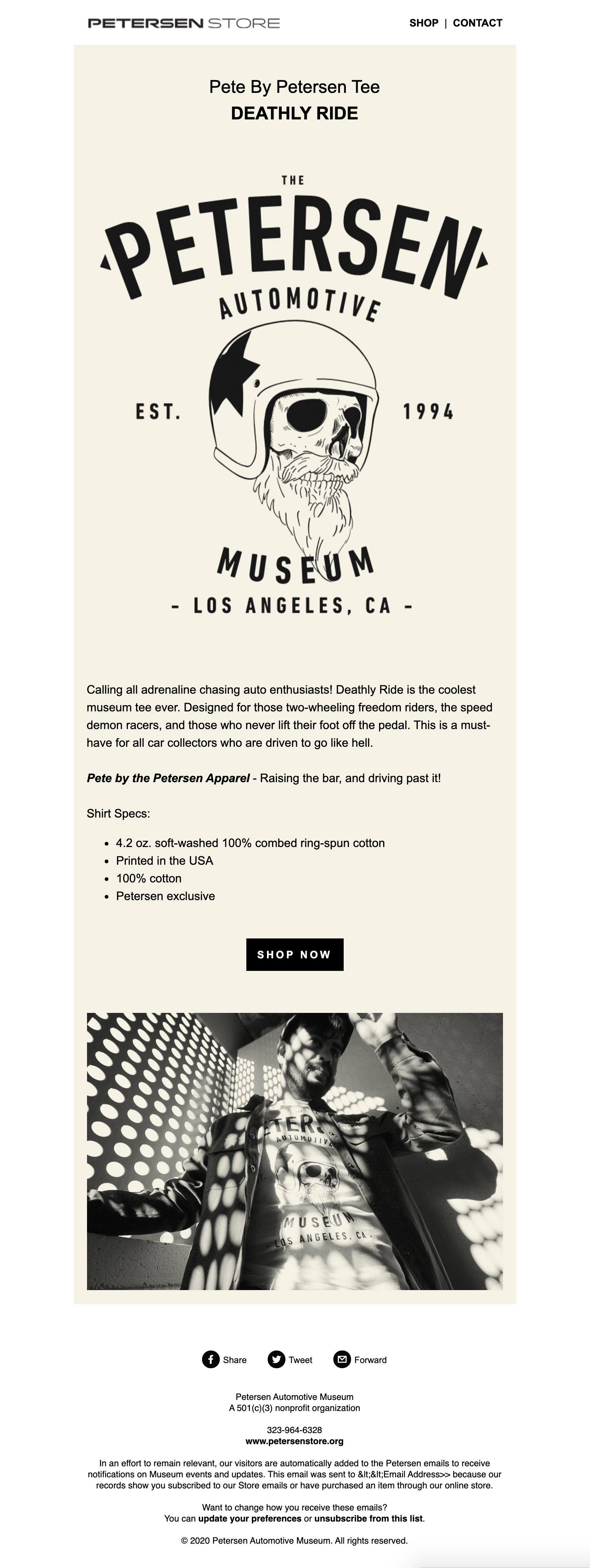Open the www.petersenstore.org link
The height and width of the screenshot is (1568, 590).
click(x=295, y=1442)
